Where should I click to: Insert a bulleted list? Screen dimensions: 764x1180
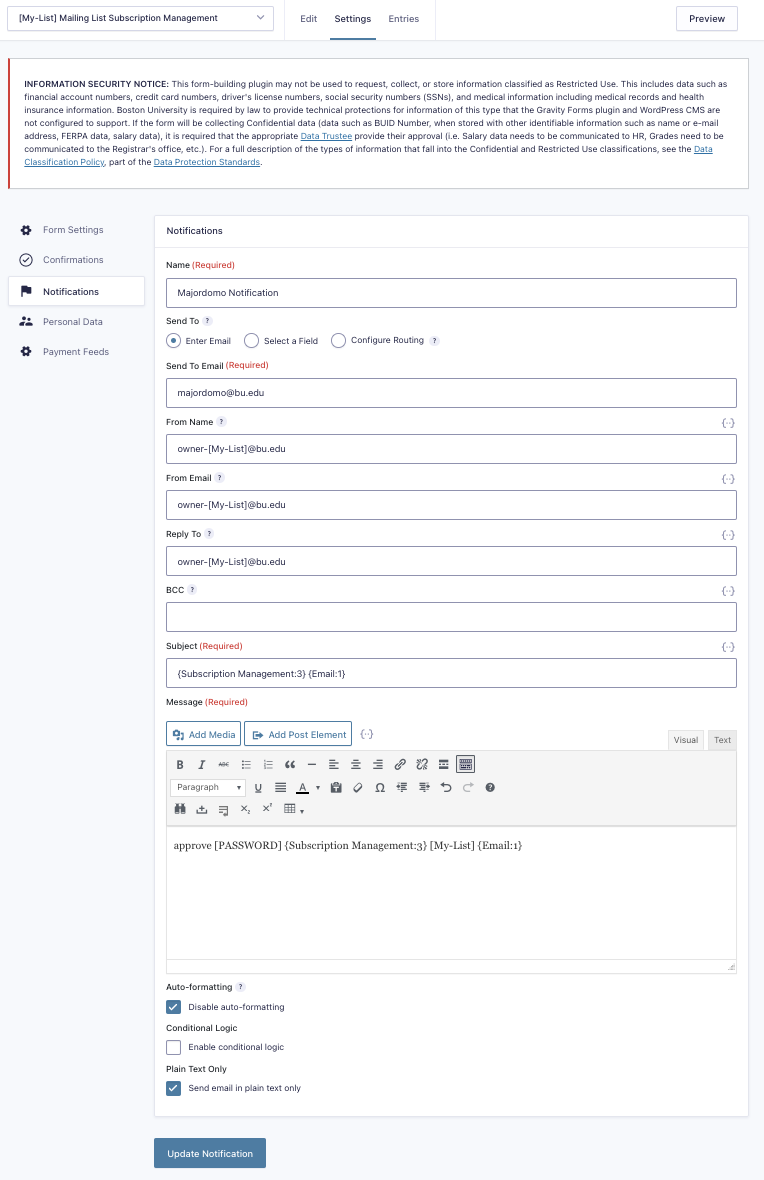[246, 765]
